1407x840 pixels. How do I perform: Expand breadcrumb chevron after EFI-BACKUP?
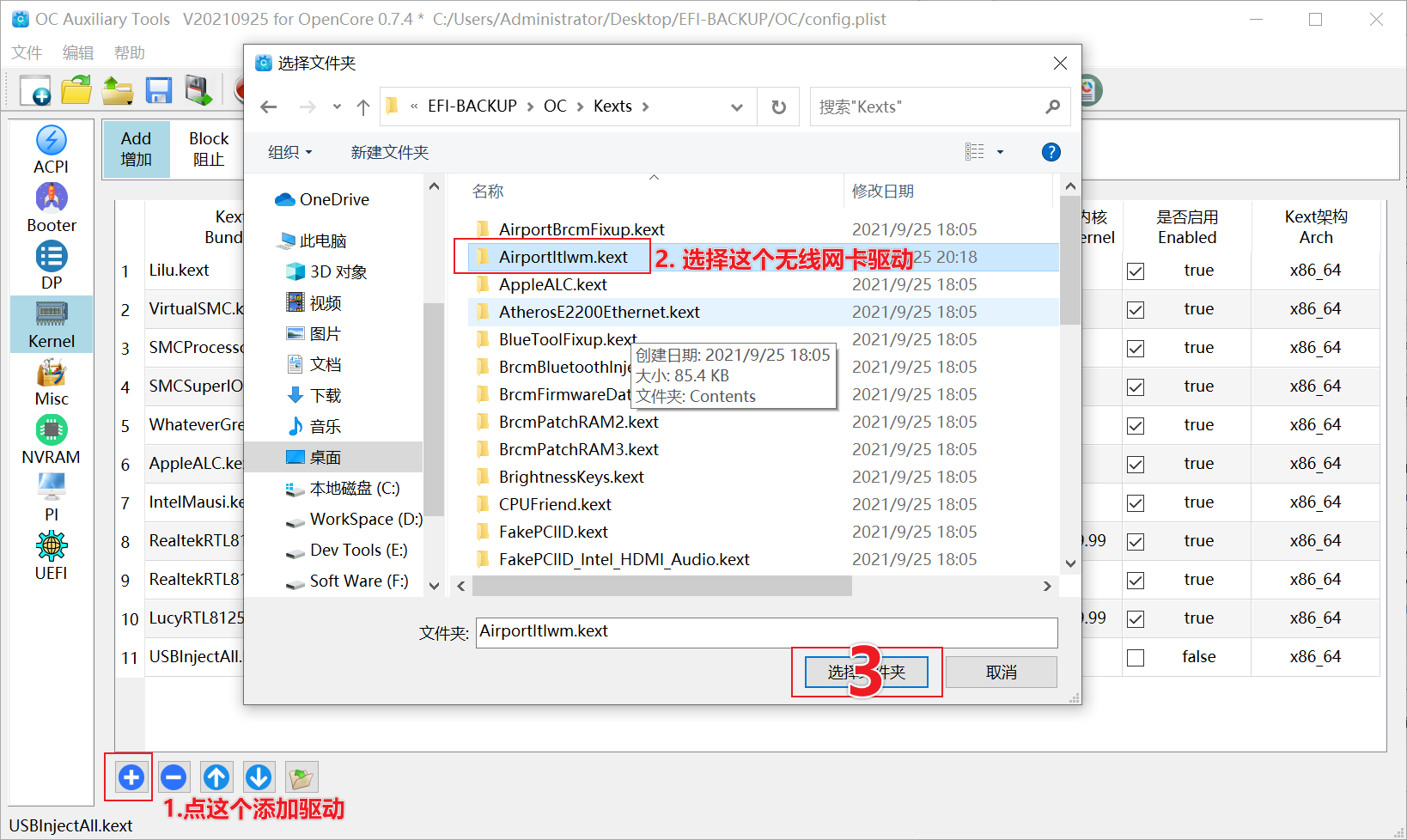click(x=530, y=107)
